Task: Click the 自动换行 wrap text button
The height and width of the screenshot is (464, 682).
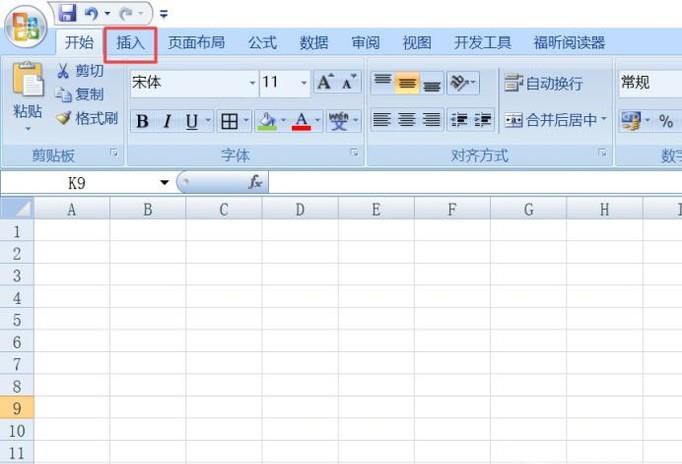Action: pyautogui.click(x=543, y=83)
